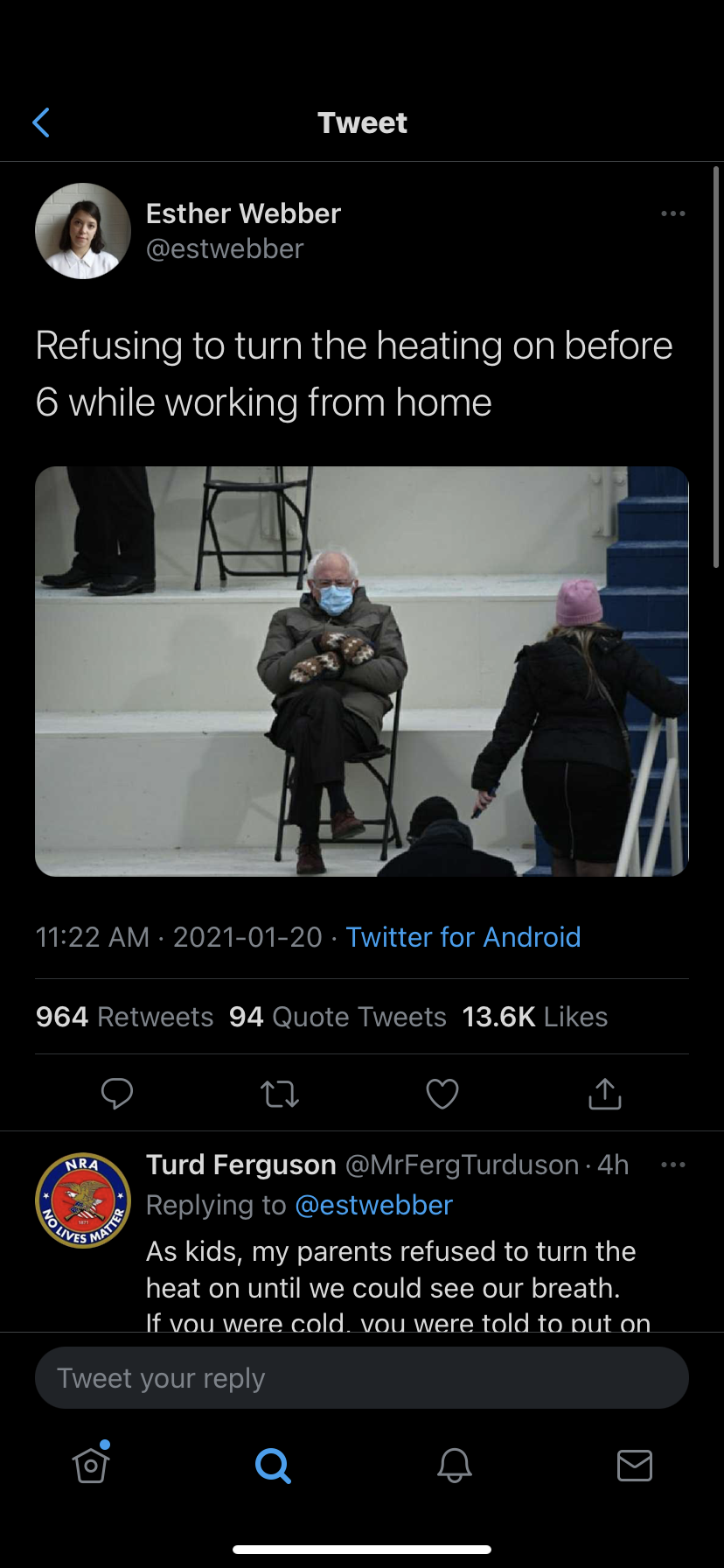Open more options on Esther Webber's tweet
The image size is (724, 1568).
pos(672,213)
